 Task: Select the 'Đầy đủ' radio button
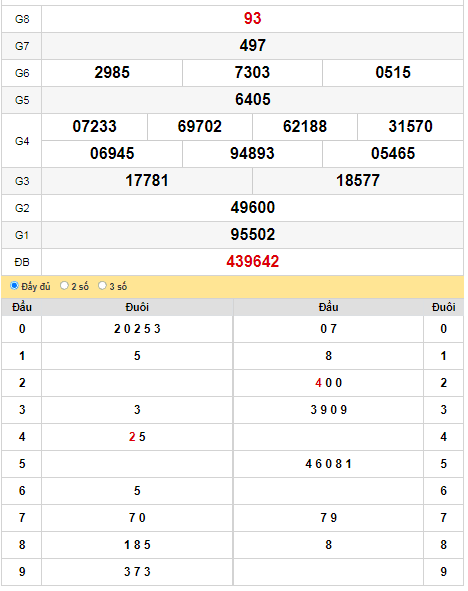coord(14,286)
